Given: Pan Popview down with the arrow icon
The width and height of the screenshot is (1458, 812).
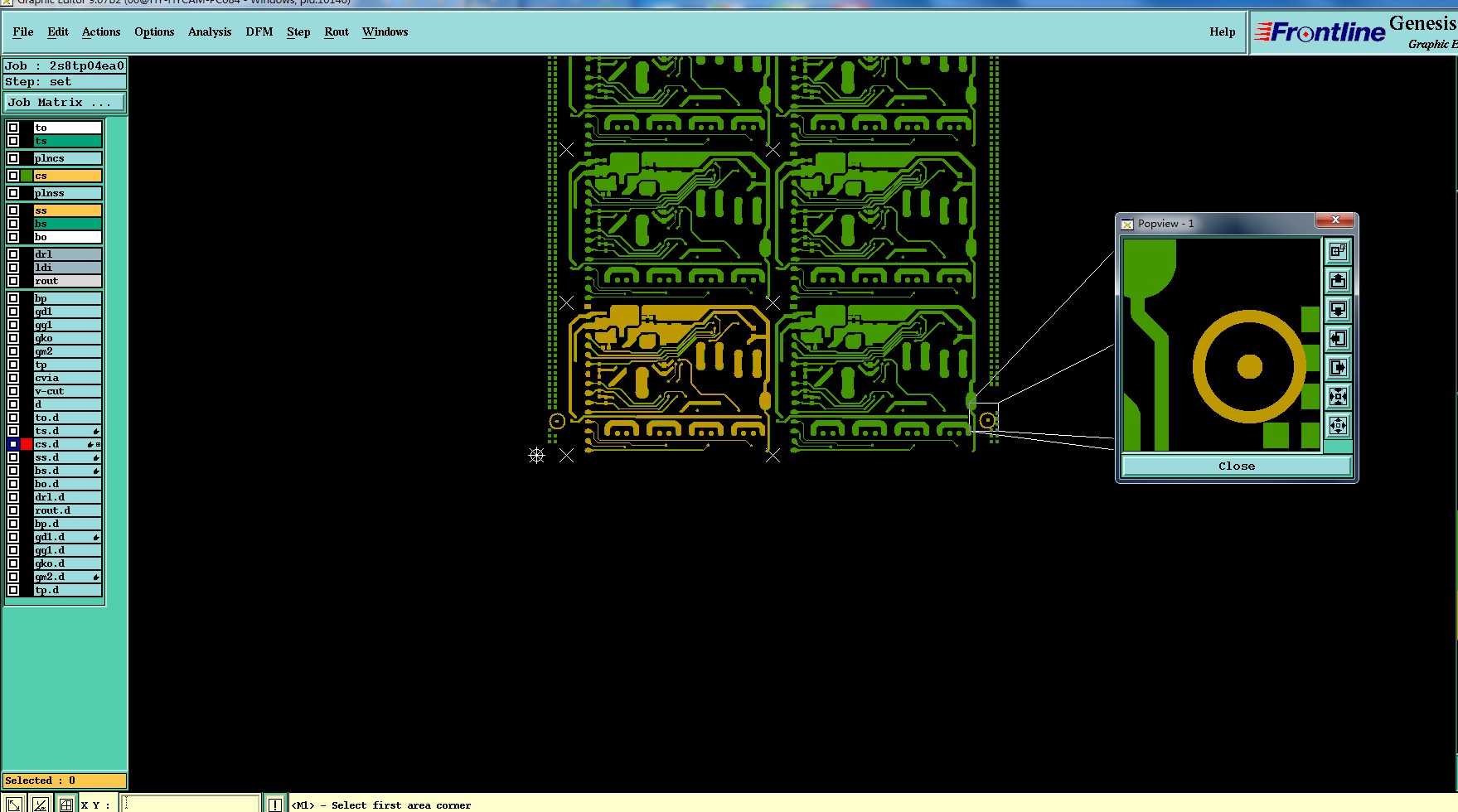Looking at the screenshot, I should coord(1338,309).
